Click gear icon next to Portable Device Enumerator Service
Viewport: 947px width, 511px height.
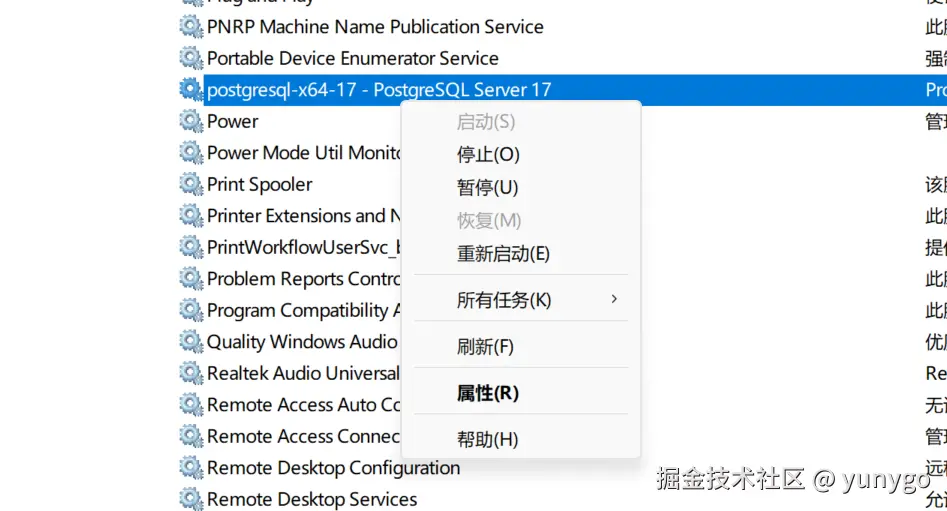tap(190, 58)
